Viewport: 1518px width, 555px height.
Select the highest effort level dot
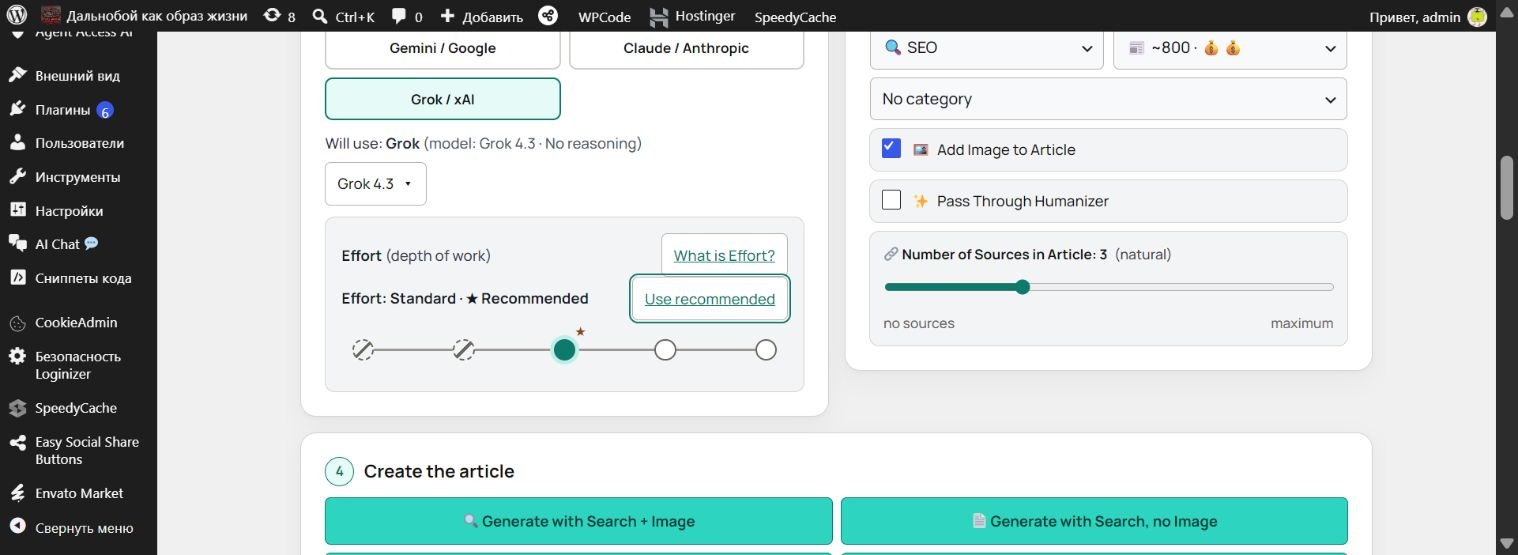[x=766, y=350]
